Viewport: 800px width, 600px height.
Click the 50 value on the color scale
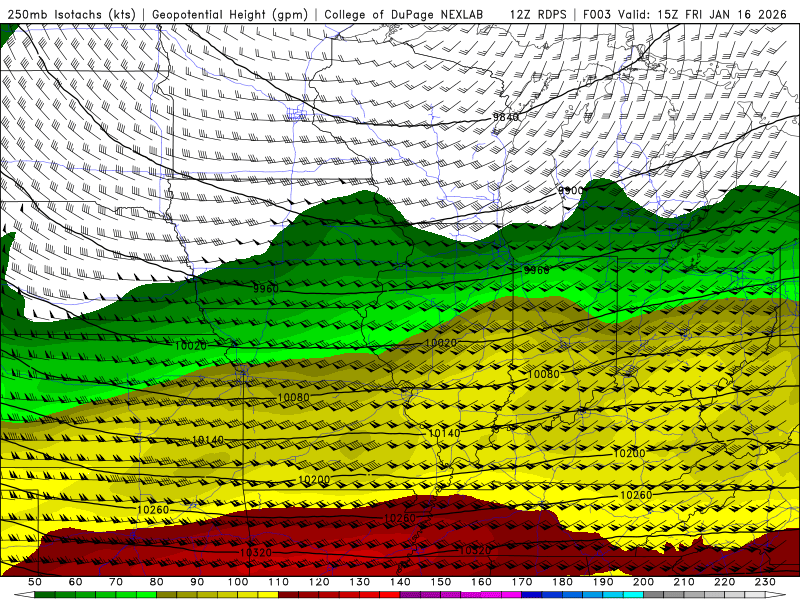tap(35, 582)
